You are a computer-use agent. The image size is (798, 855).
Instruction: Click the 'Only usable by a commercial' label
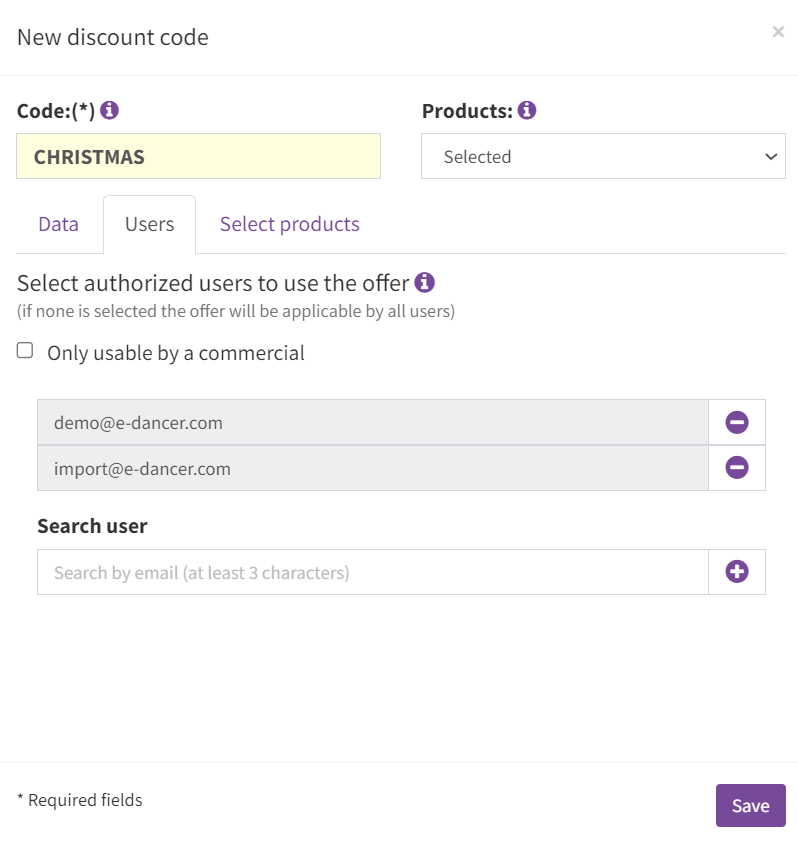coord(176,353)
